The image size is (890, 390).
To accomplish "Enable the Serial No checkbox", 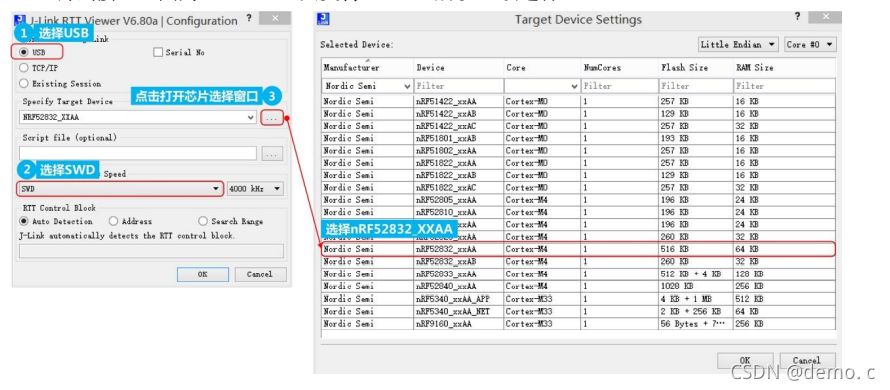I will [x=158, y=52].
